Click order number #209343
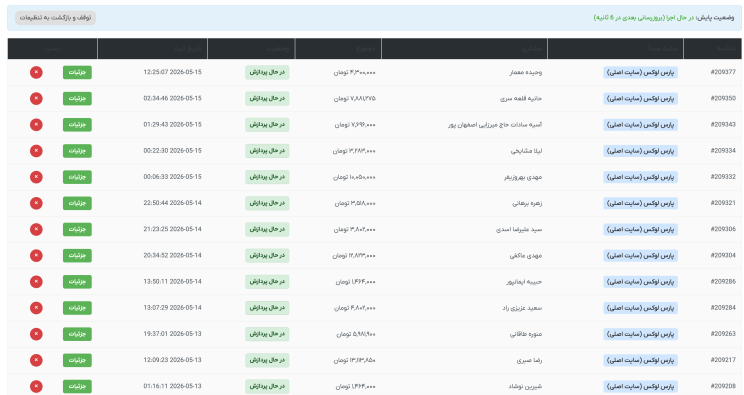Viewport: 744px width, 395px height. [x=723, y=124]
